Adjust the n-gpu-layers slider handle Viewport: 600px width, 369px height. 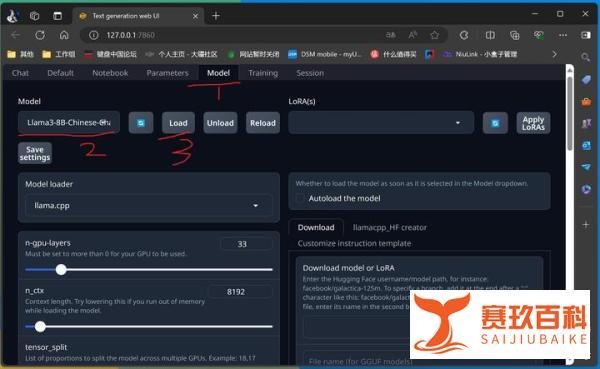[x=61, y=269]
